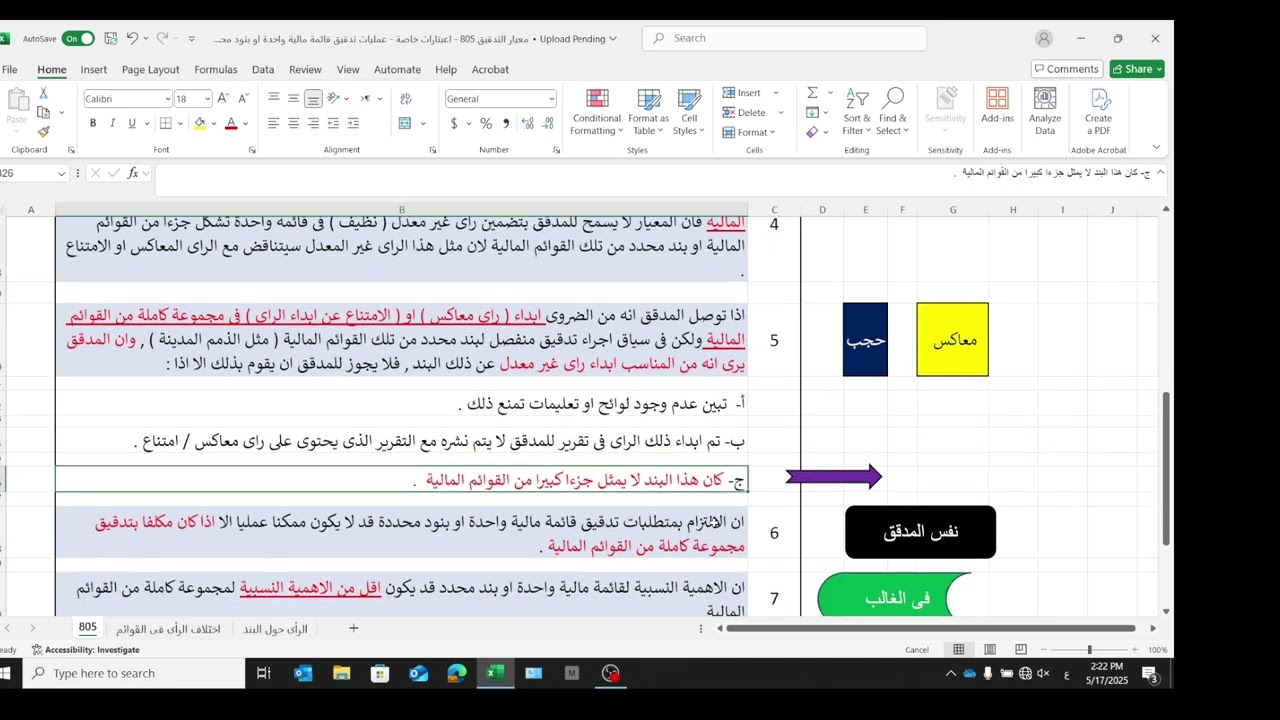
Task: Toggle Align Right for the cell
Action: (313, 123)
